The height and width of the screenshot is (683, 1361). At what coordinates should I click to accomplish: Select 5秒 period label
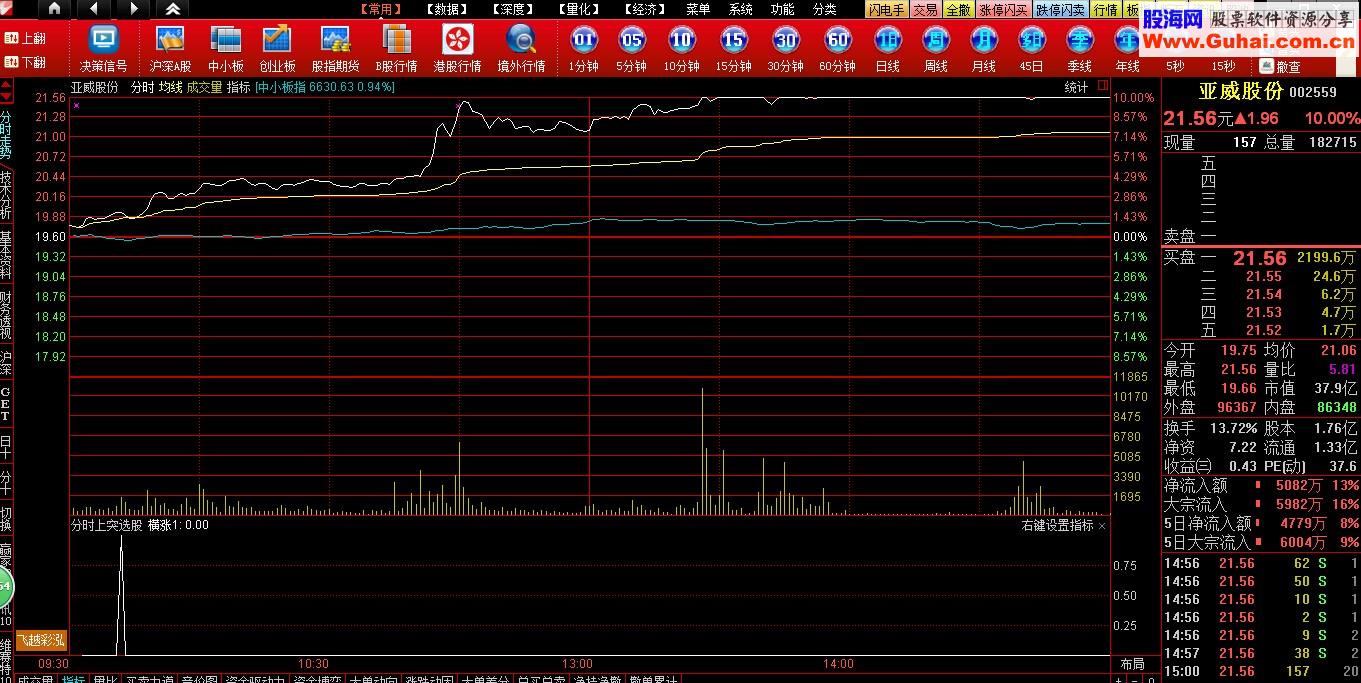[x=1175, y=67]
